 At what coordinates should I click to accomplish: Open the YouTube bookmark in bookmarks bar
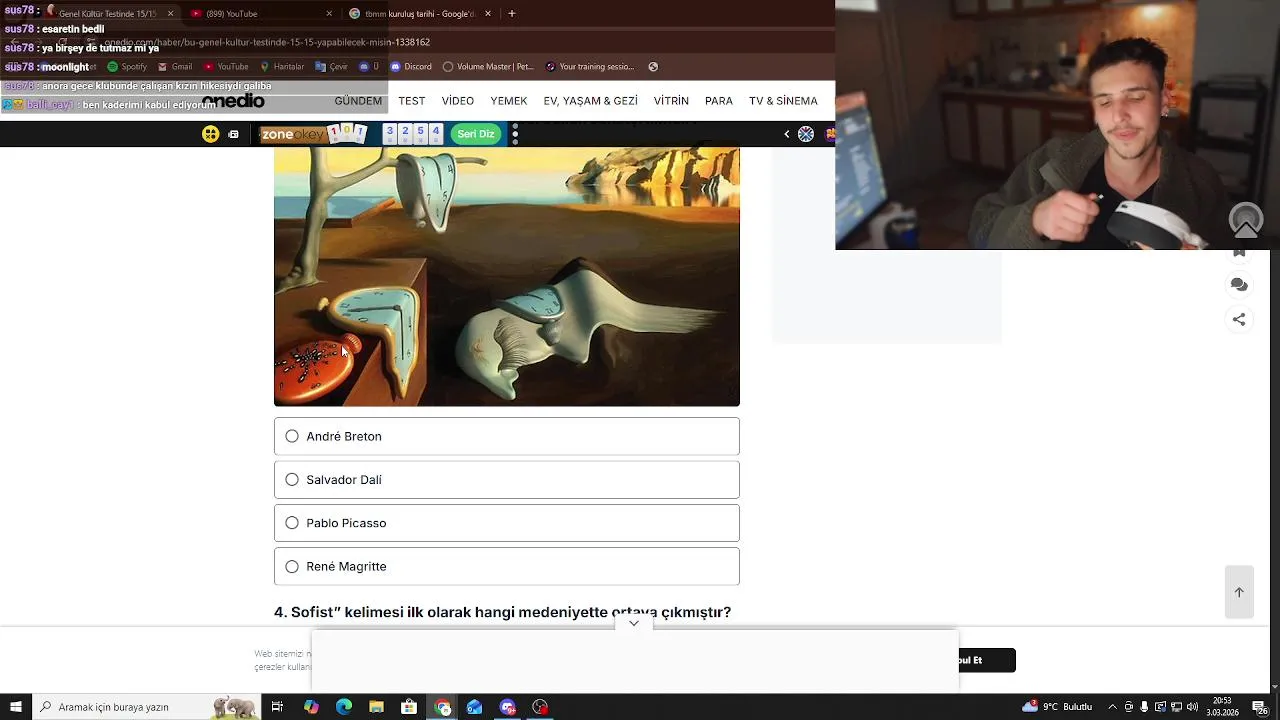point(225,67)
